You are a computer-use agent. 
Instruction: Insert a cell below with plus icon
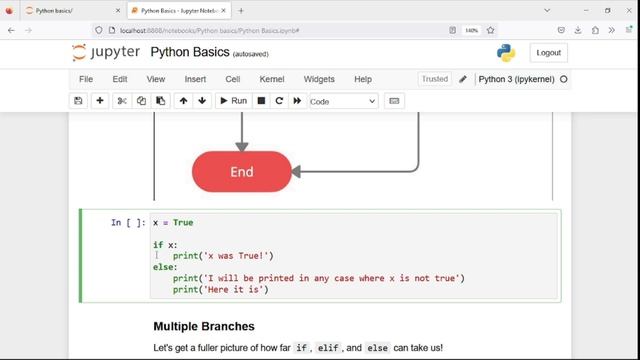pos(100,101)
